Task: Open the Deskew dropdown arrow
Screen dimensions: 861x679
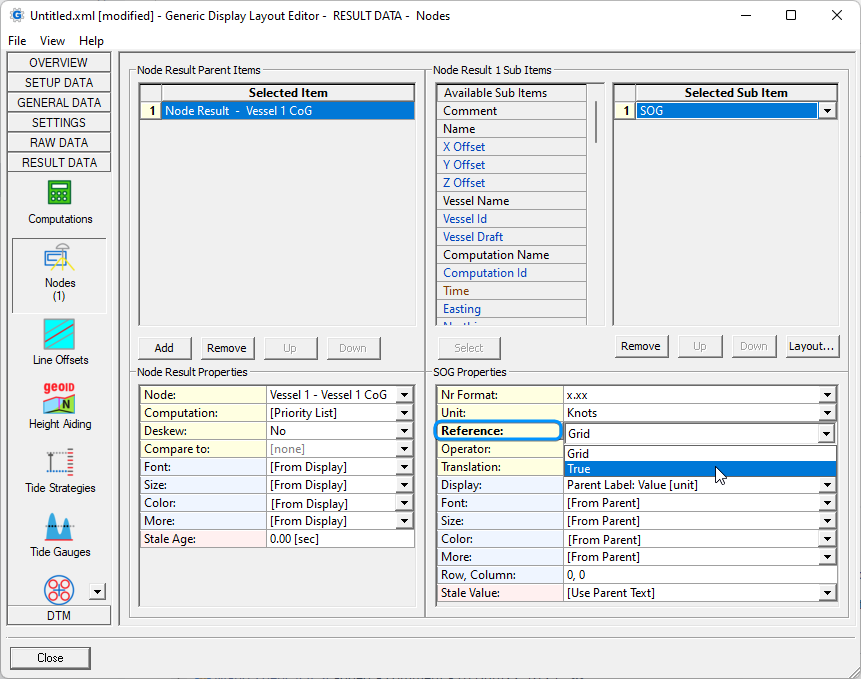Action: (404, 431)
